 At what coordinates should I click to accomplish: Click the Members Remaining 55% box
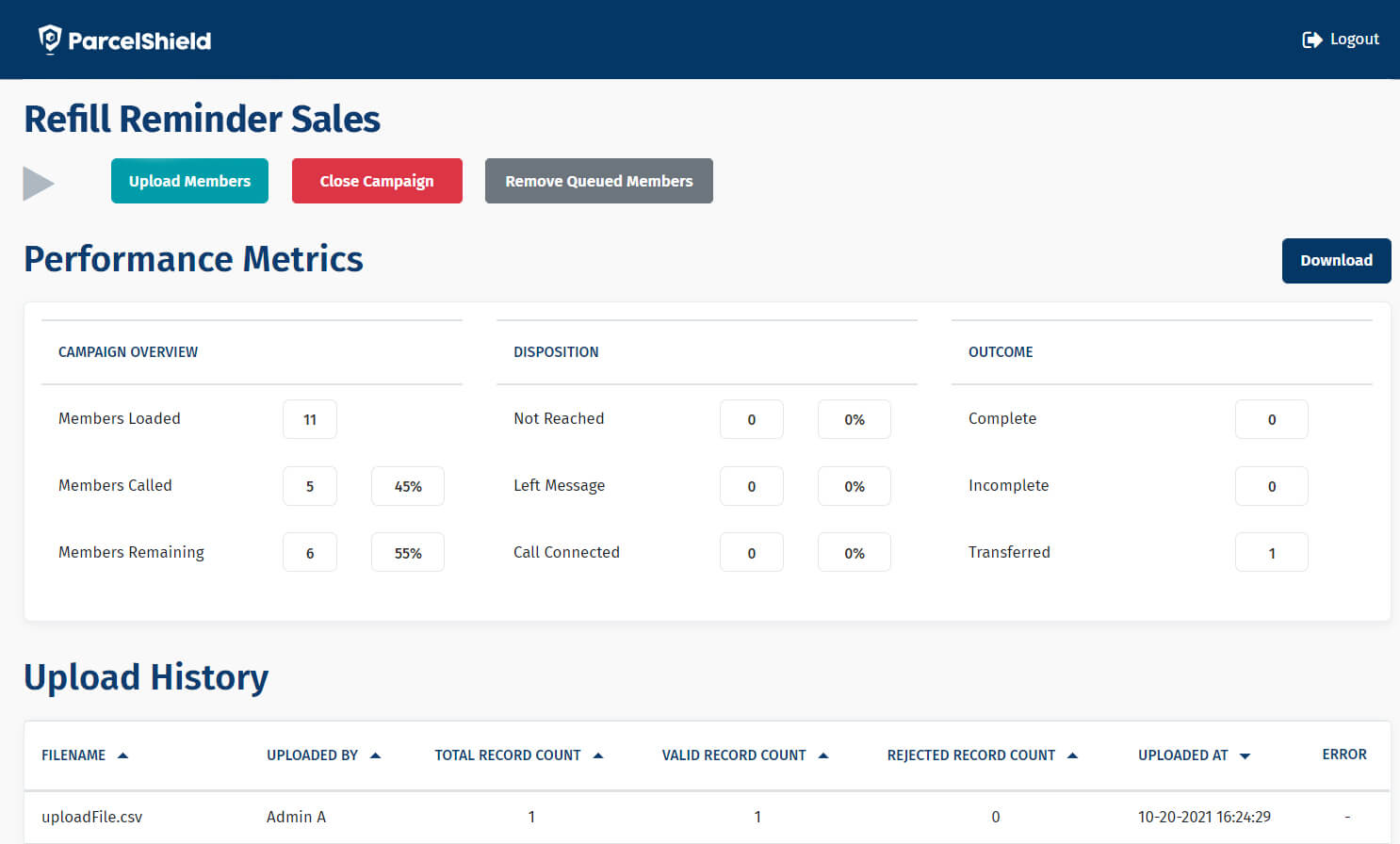tap(408, 553)
